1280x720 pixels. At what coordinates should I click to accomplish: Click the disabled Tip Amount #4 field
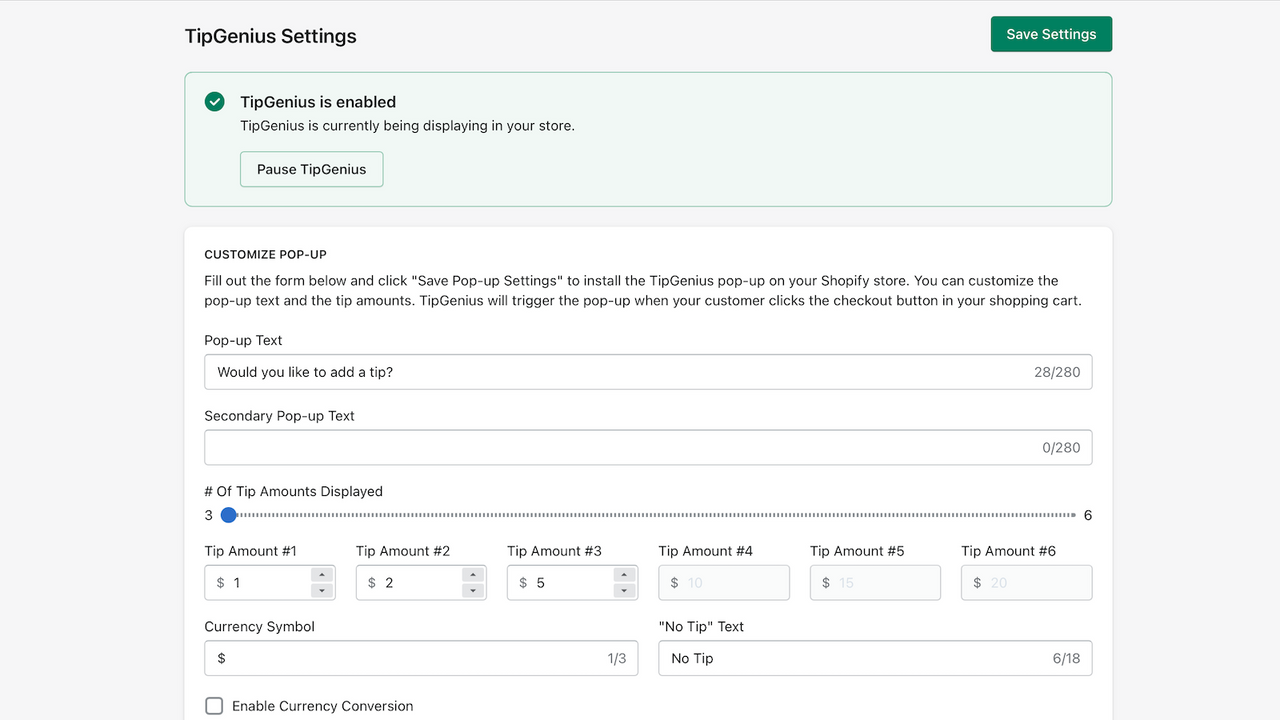[x=723, y=582]
